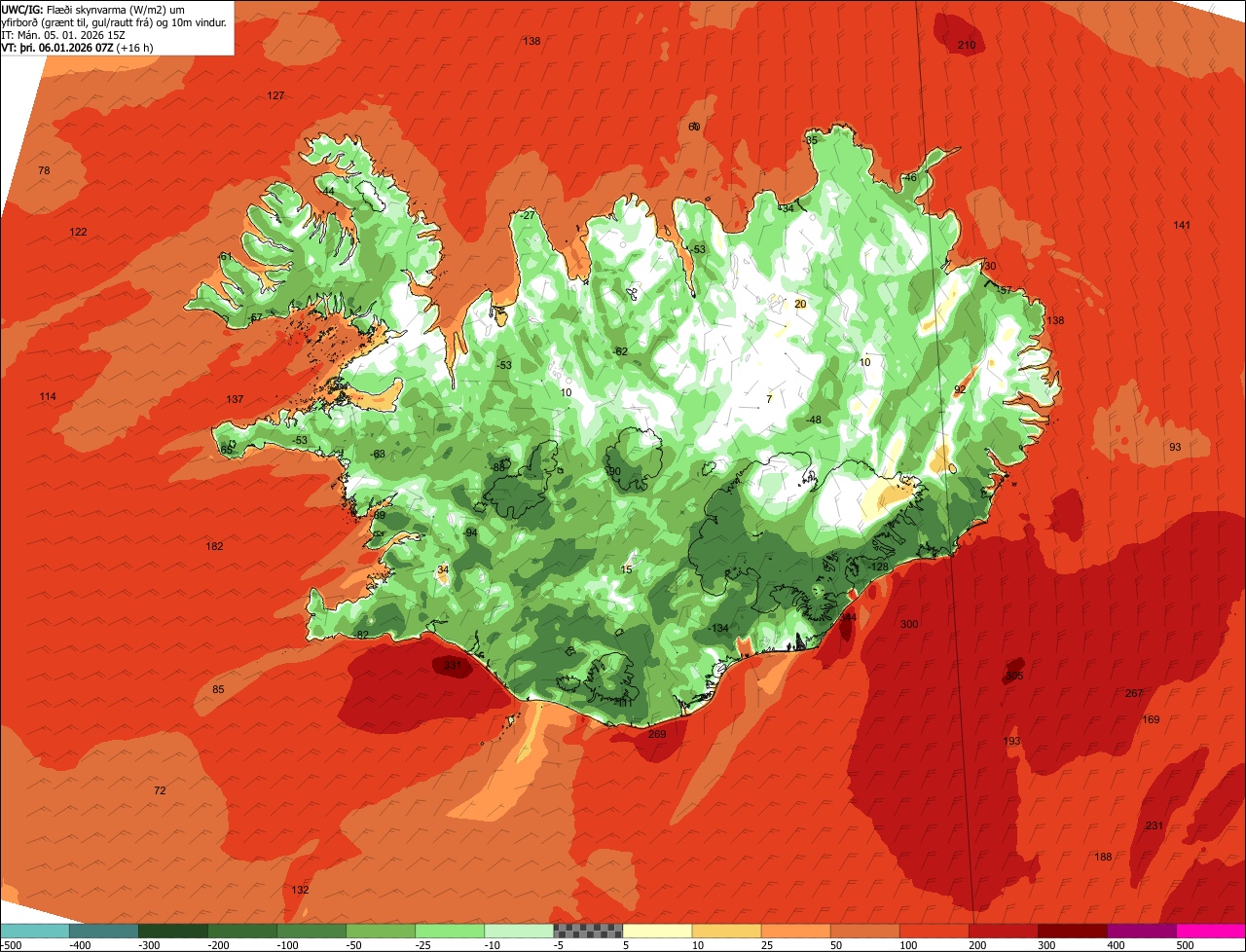Select the teal legend swatch above -400
This screenshot has width=1246, height=952.
[103, 931]
